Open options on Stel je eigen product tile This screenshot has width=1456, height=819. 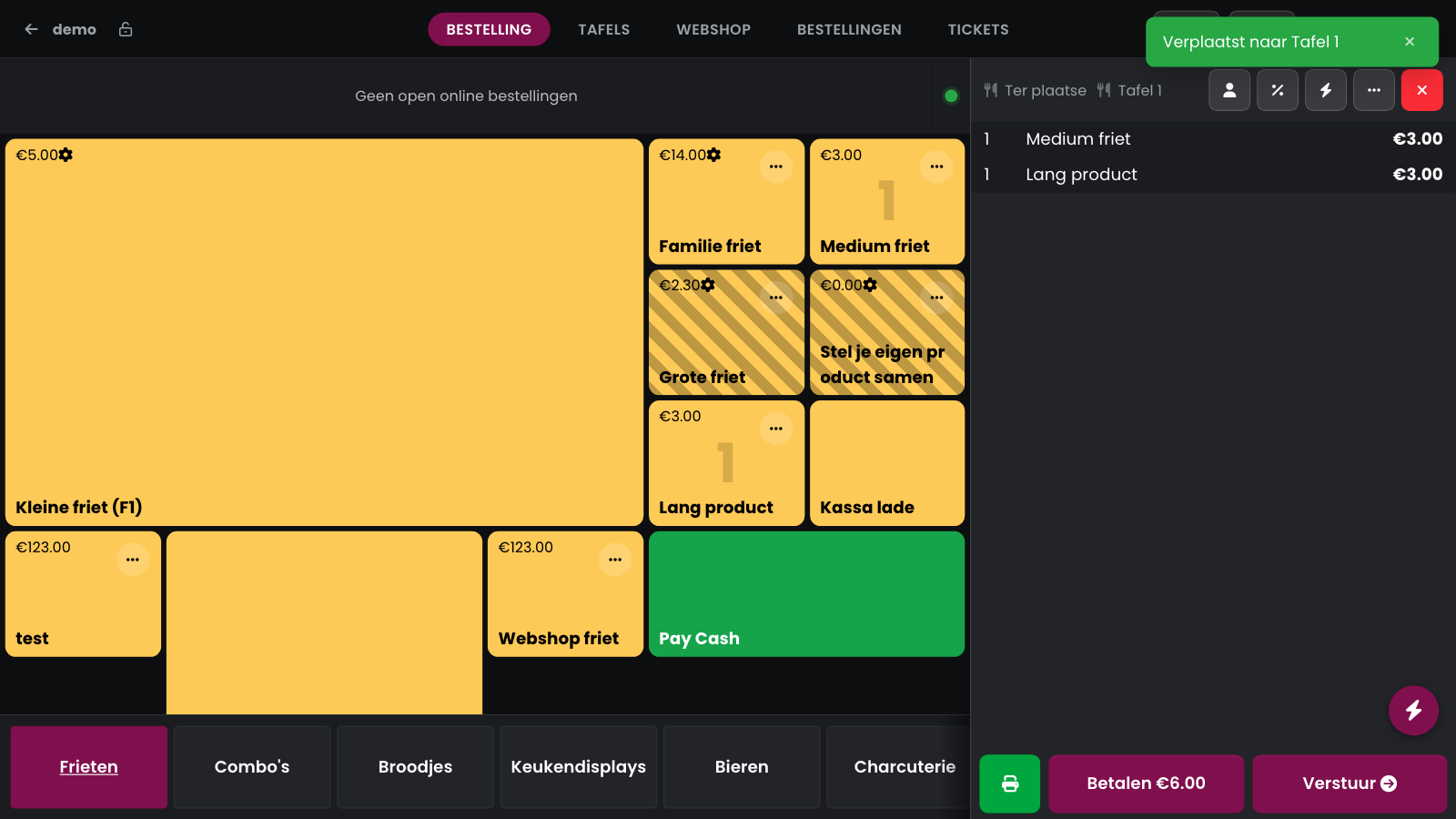(936, 298)
